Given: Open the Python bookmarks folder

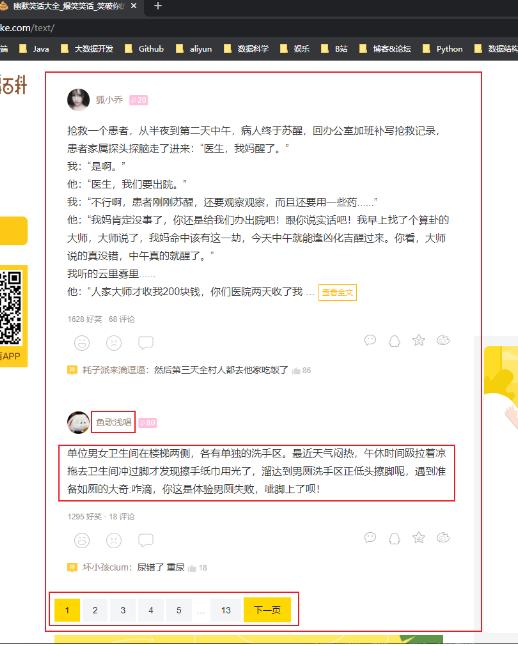Looking at the screenshot, I should coord(443,49).
